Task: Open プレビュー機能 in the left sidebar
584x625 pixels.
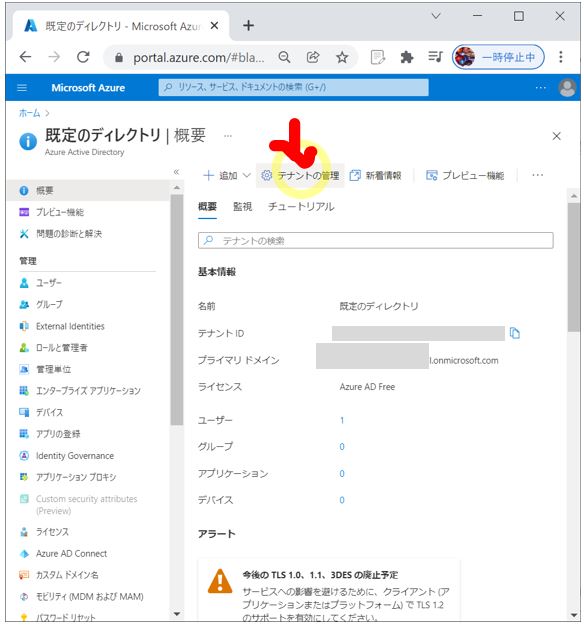Action: [60, 212]
